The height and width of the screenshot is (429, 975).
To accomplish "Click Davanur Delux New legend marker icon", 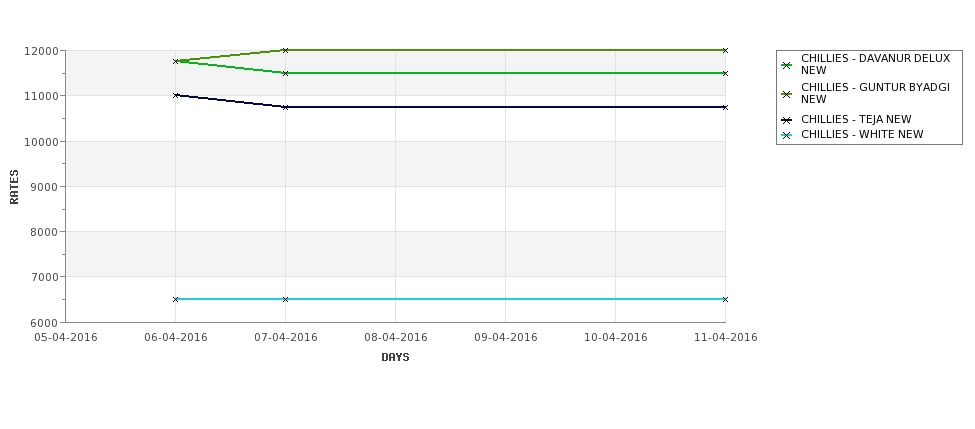I will [x=787, y=65].
